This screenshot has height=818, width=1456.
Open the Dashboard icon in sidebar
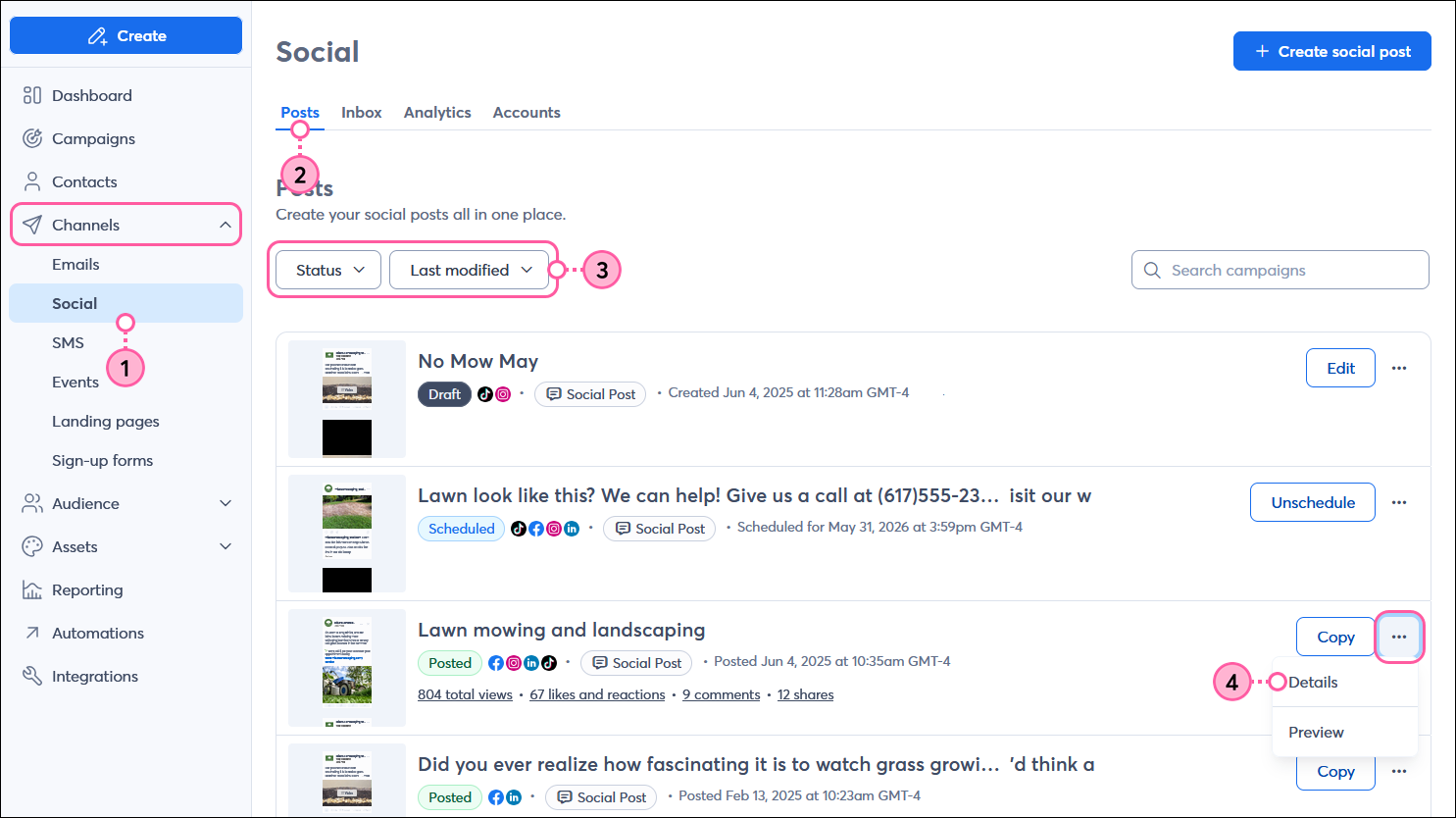pyautogui.click(x=31, y=95)
